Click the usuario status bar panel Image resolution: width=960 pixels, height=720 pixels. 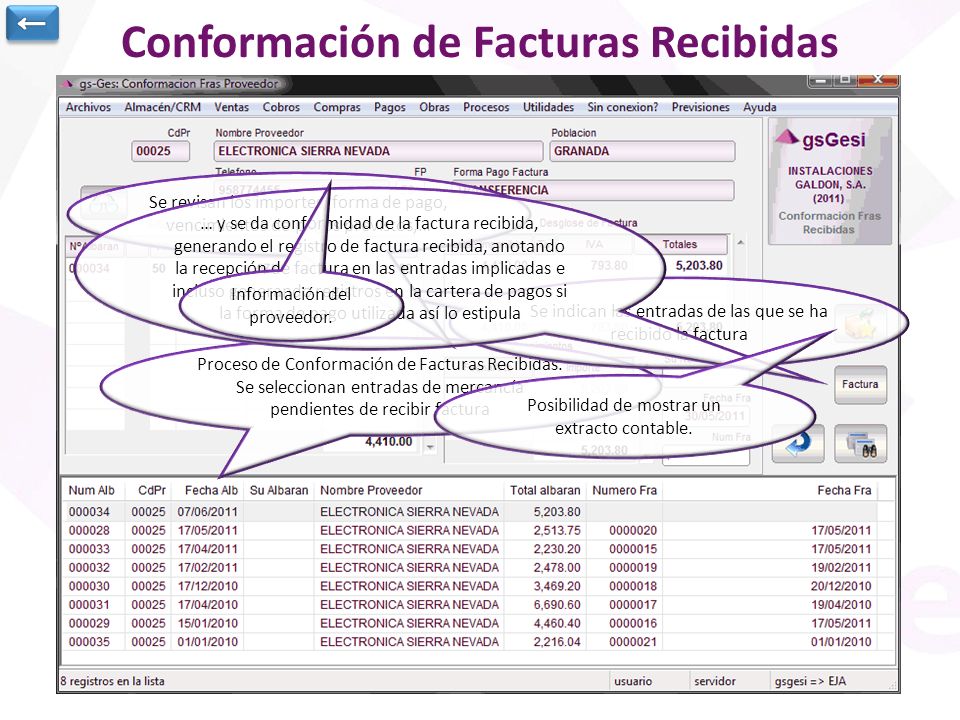pos(650,681)
